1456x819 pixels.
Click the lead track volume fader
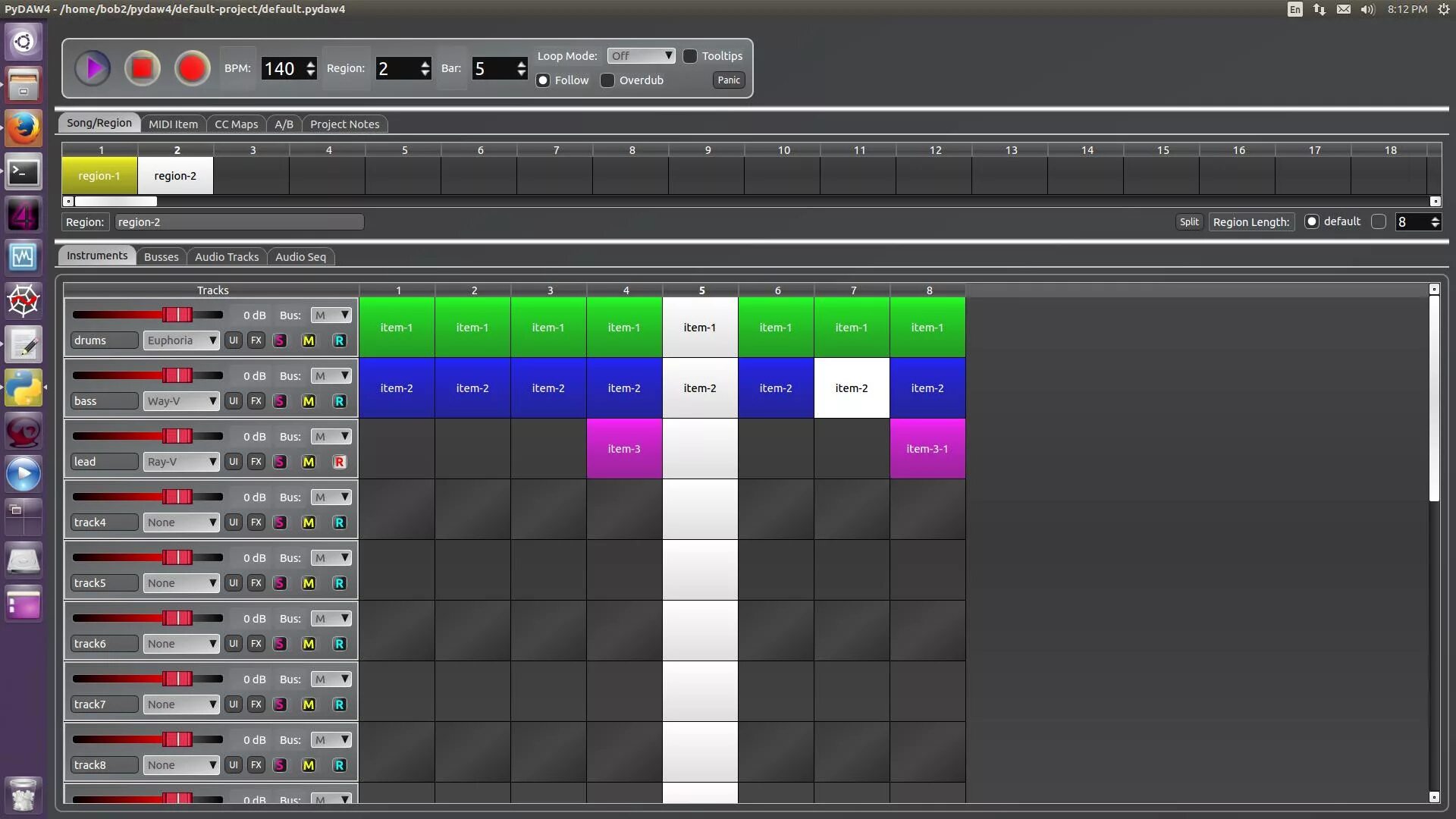click(177, 437)
